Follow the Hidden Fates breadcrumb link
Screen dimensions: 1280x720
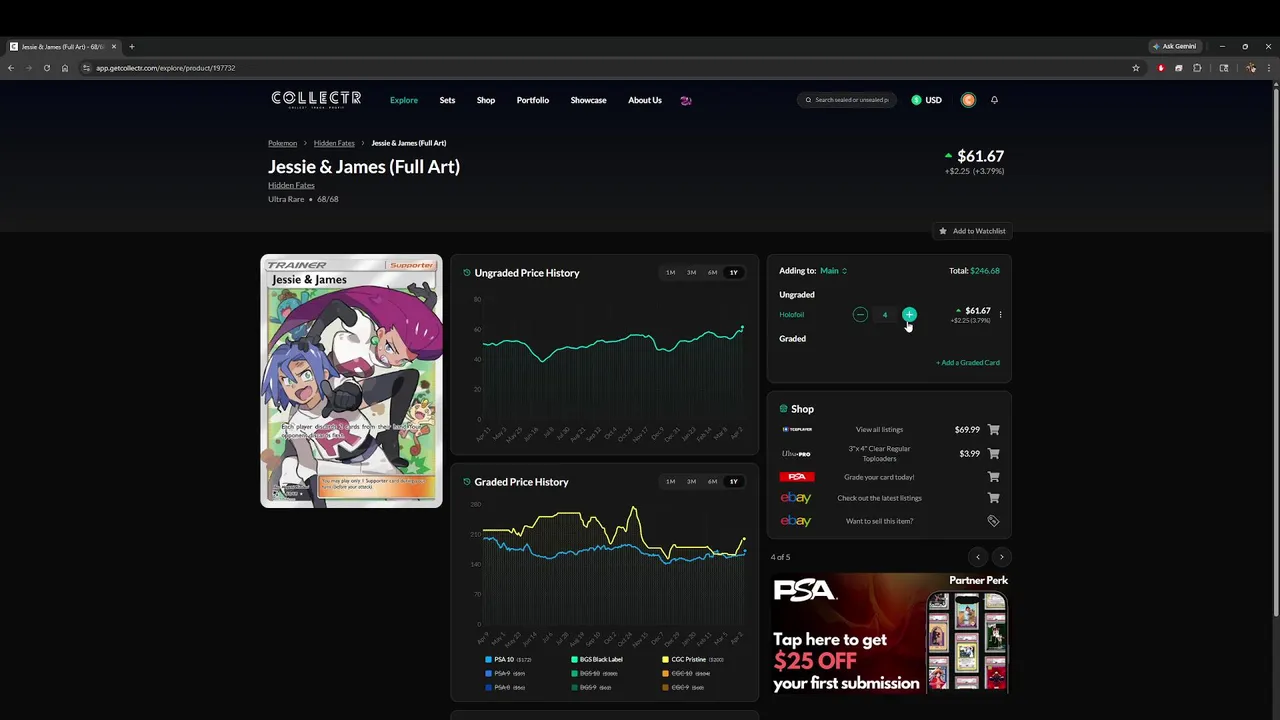click(x=334, y=143)
